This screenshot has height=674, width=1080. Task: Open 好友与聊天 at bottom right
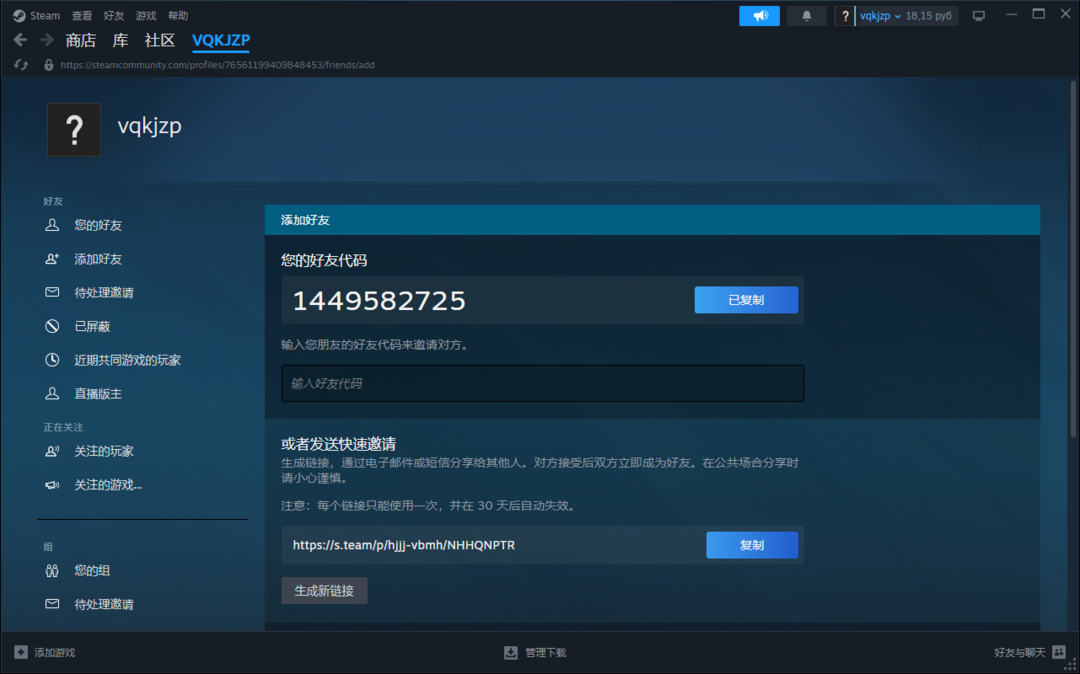pos(1019,653)
